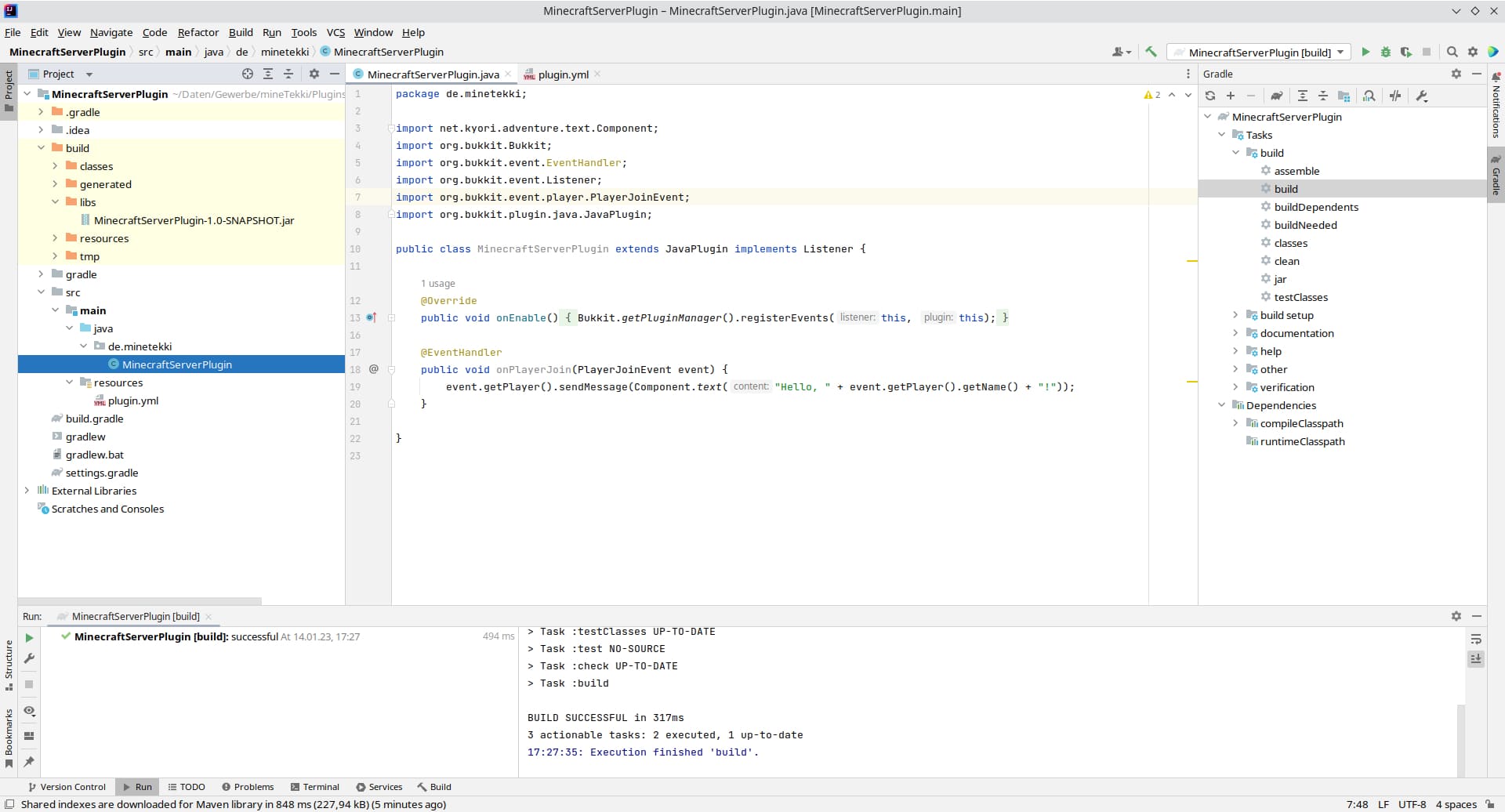Open the code-with-me user icon dropdown

1122,52
